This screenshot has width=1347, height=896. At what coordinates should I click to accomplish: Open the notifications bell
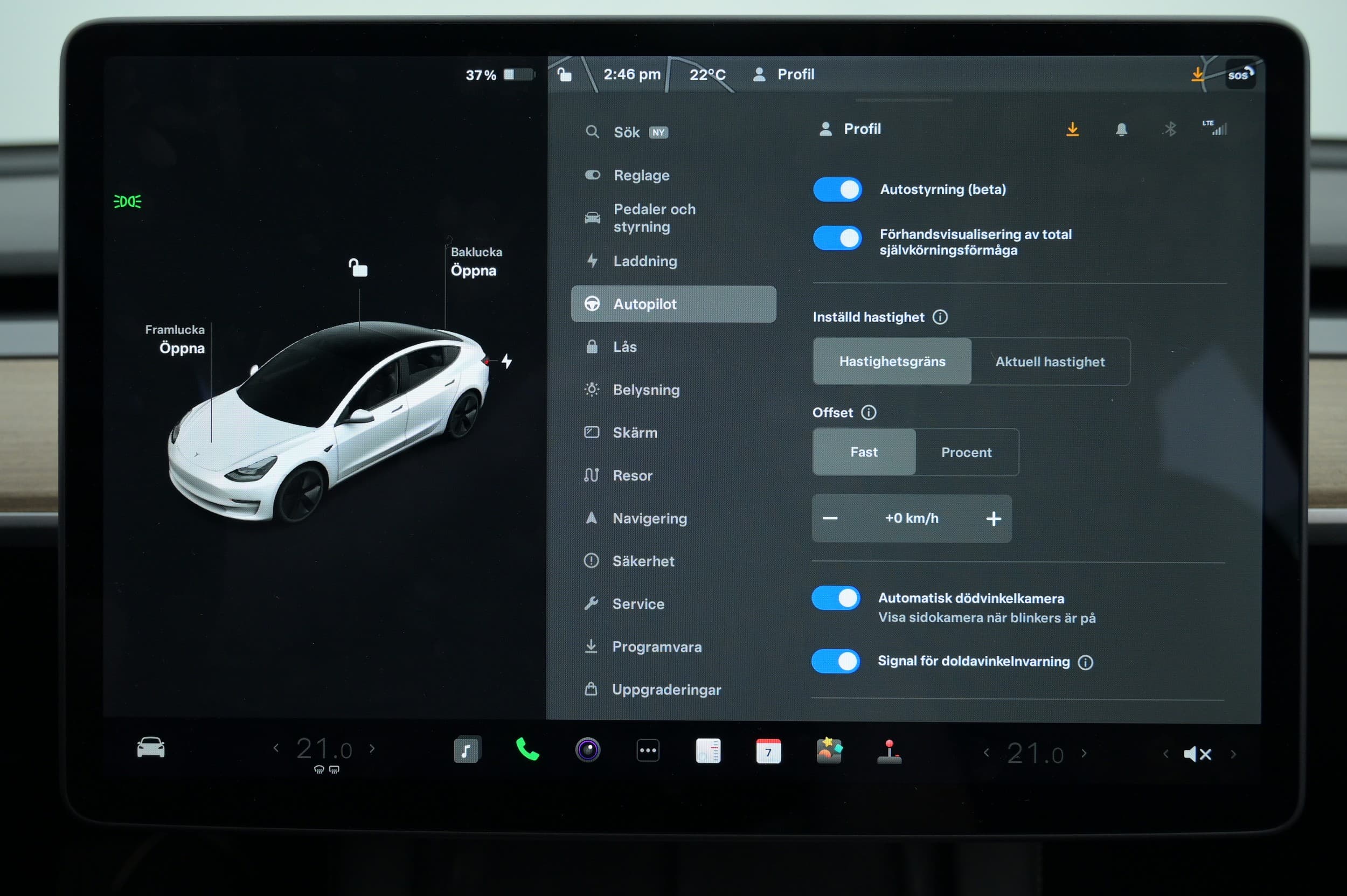click(1121, 130)
